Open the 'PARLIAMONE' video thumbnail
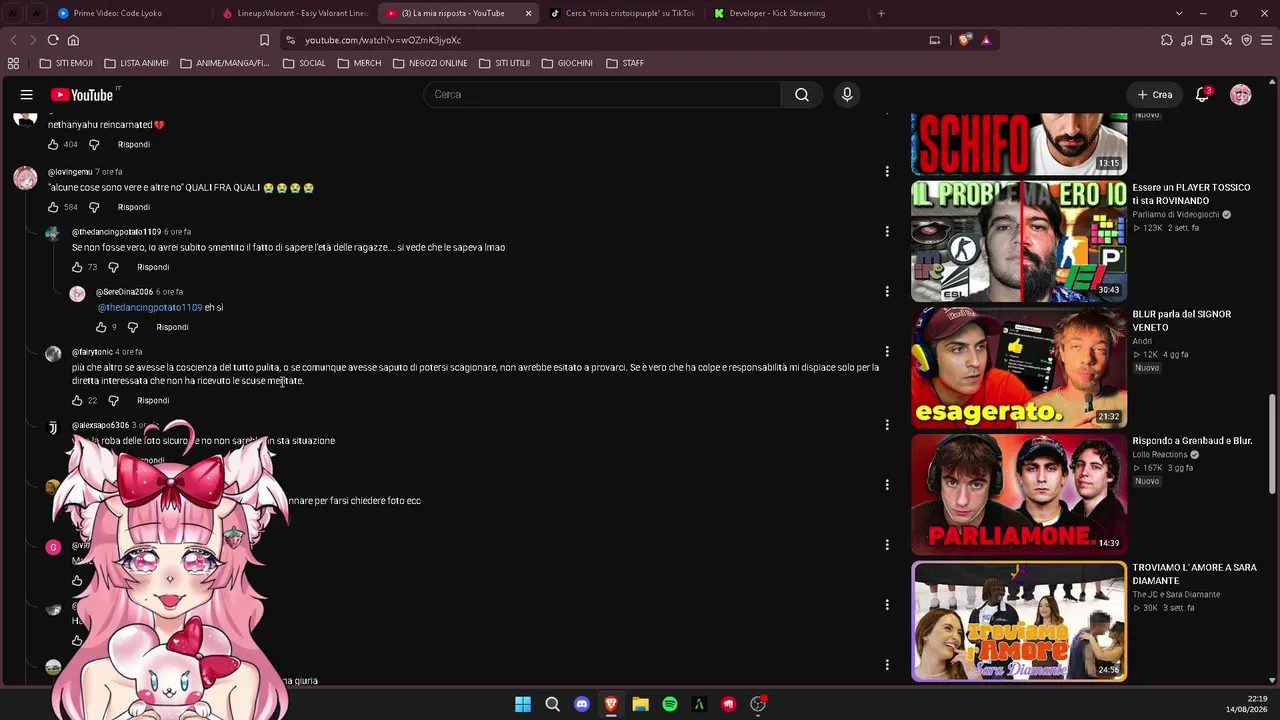The image size is (1280, 720). click(x=1019, y=495)
